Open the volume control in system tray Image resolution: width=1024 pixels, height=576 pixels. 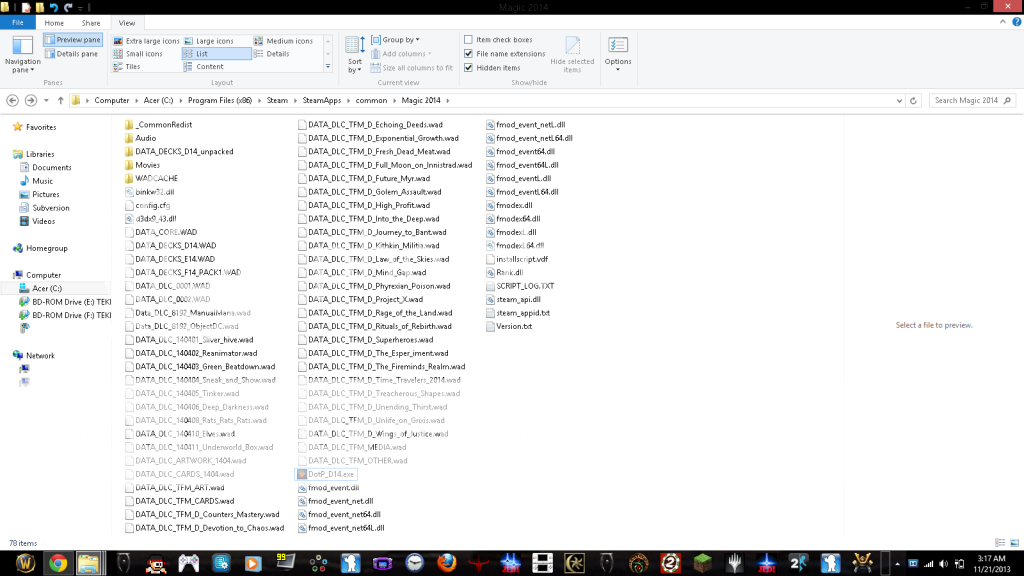point(944,564)
